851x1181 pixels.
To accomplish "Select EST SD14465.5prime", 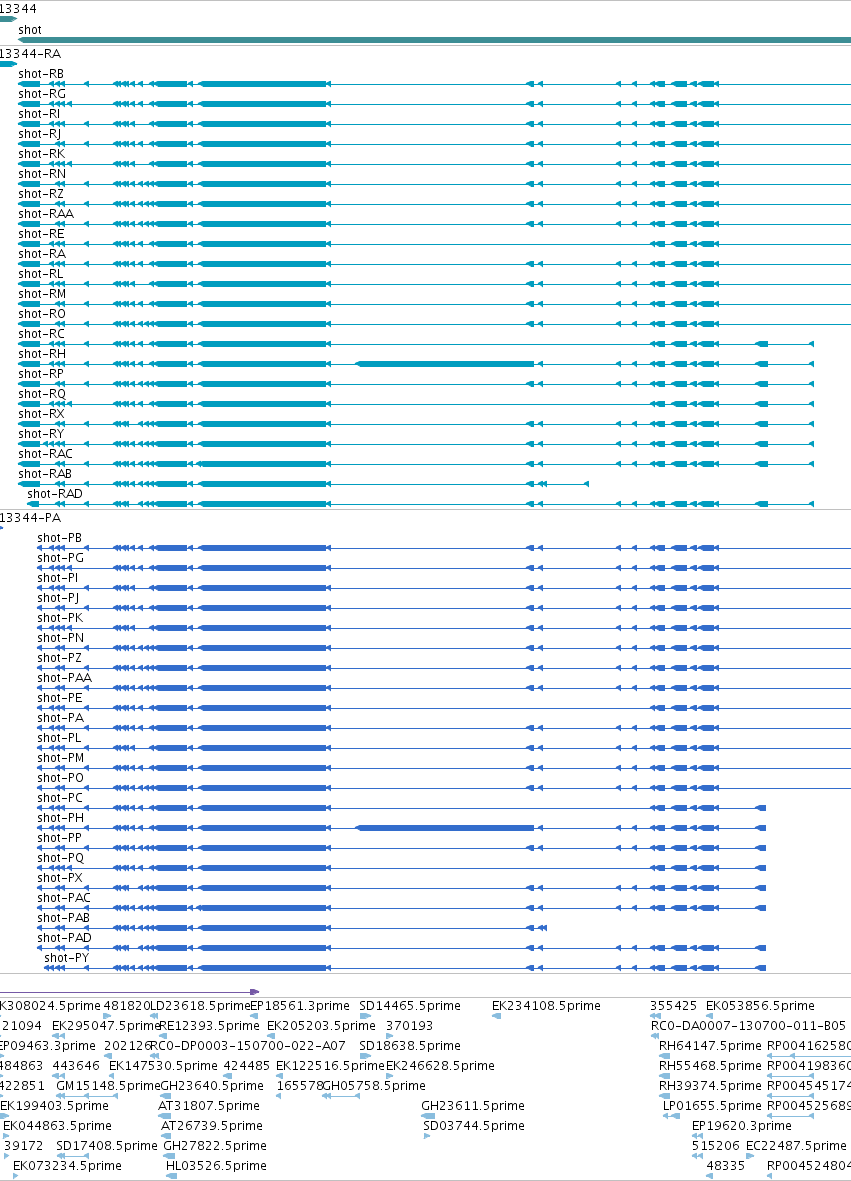I will coord(410,1006).
